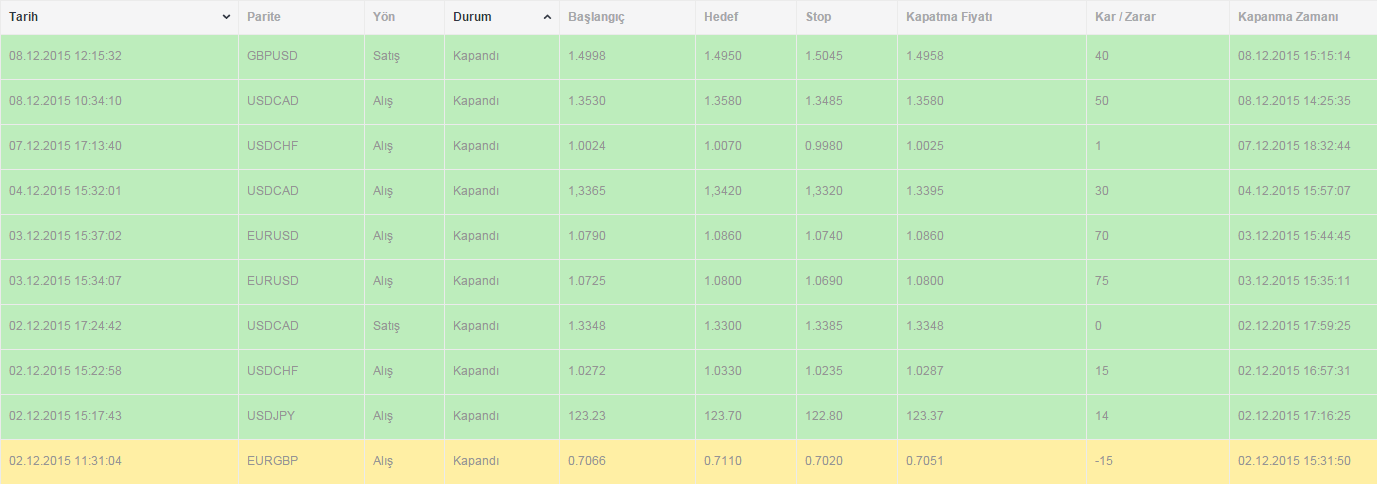Sort by the Tarih column header
The height and width of the screenshot is (485, 1377).
click(24, 17)
